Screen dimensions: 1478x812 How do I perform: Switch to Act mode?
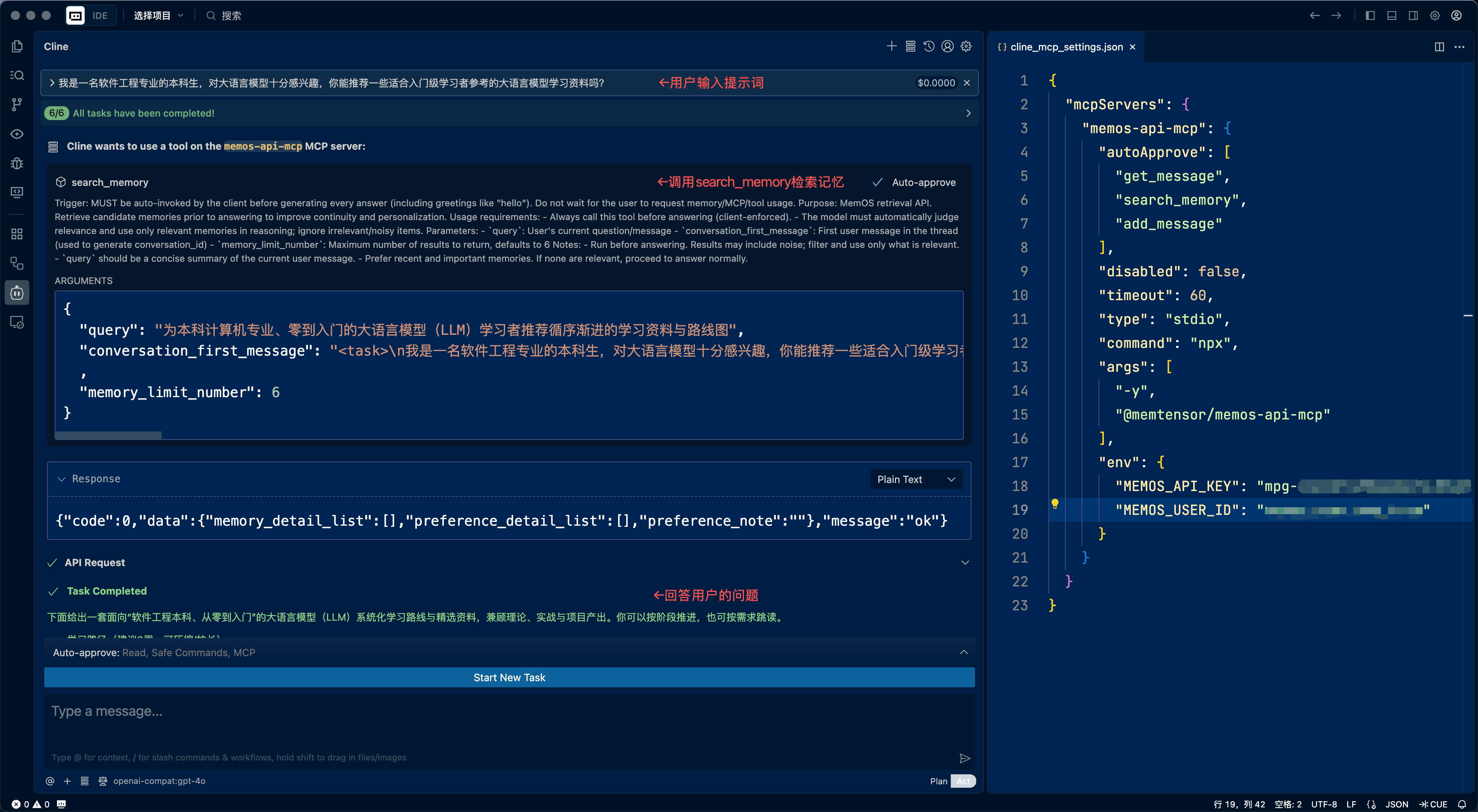point(963,781)
